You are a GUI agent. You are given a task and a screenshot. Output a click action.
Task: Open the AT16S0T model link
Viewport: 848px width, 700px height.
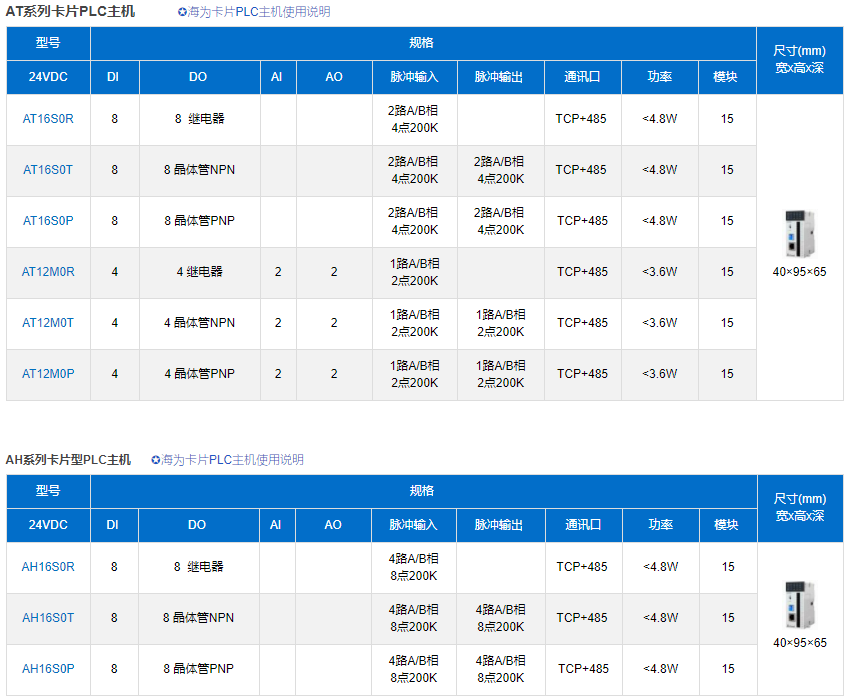pyautogui.click(x=48, y=170)
